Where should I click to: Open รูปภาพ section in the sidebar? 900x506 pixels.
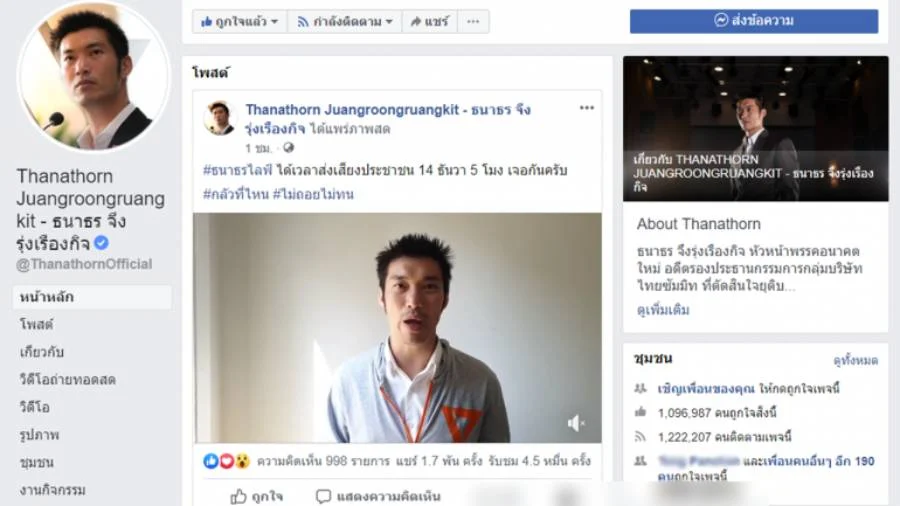39,434
